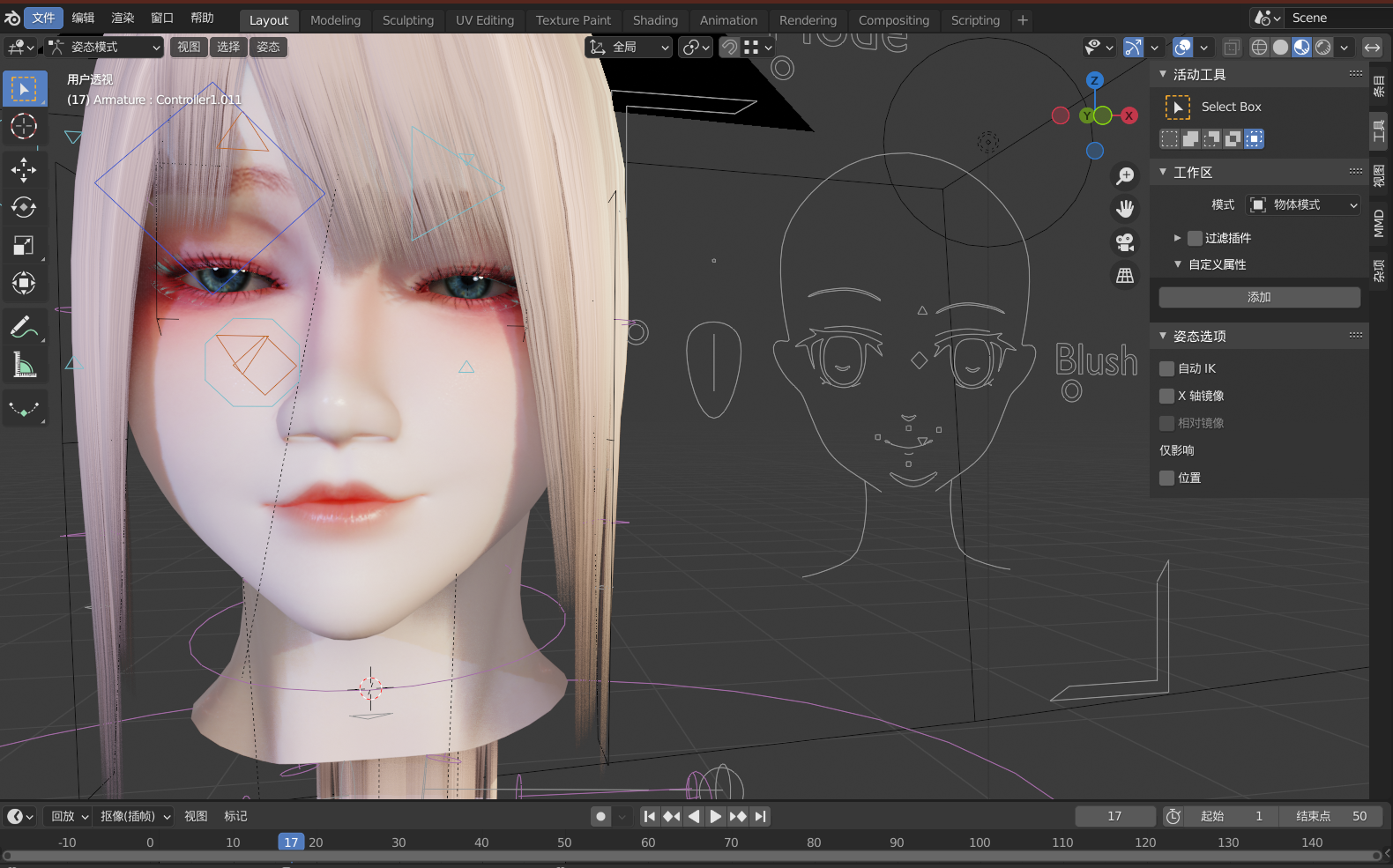The height and width of the screenshot is (868, 1393).
Task: Toggle the sidebar arrows icon in header
Action: point(1373,47)
